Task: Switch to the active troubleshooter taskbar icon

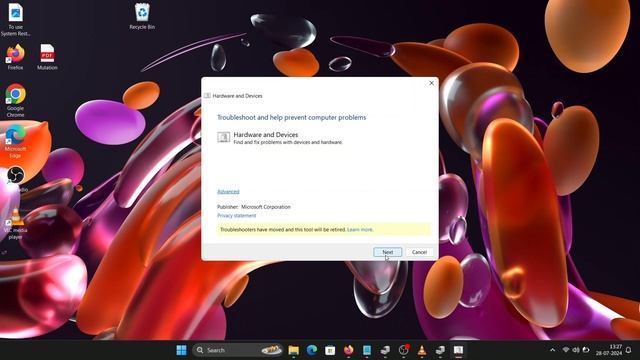Action: [458, 350]
